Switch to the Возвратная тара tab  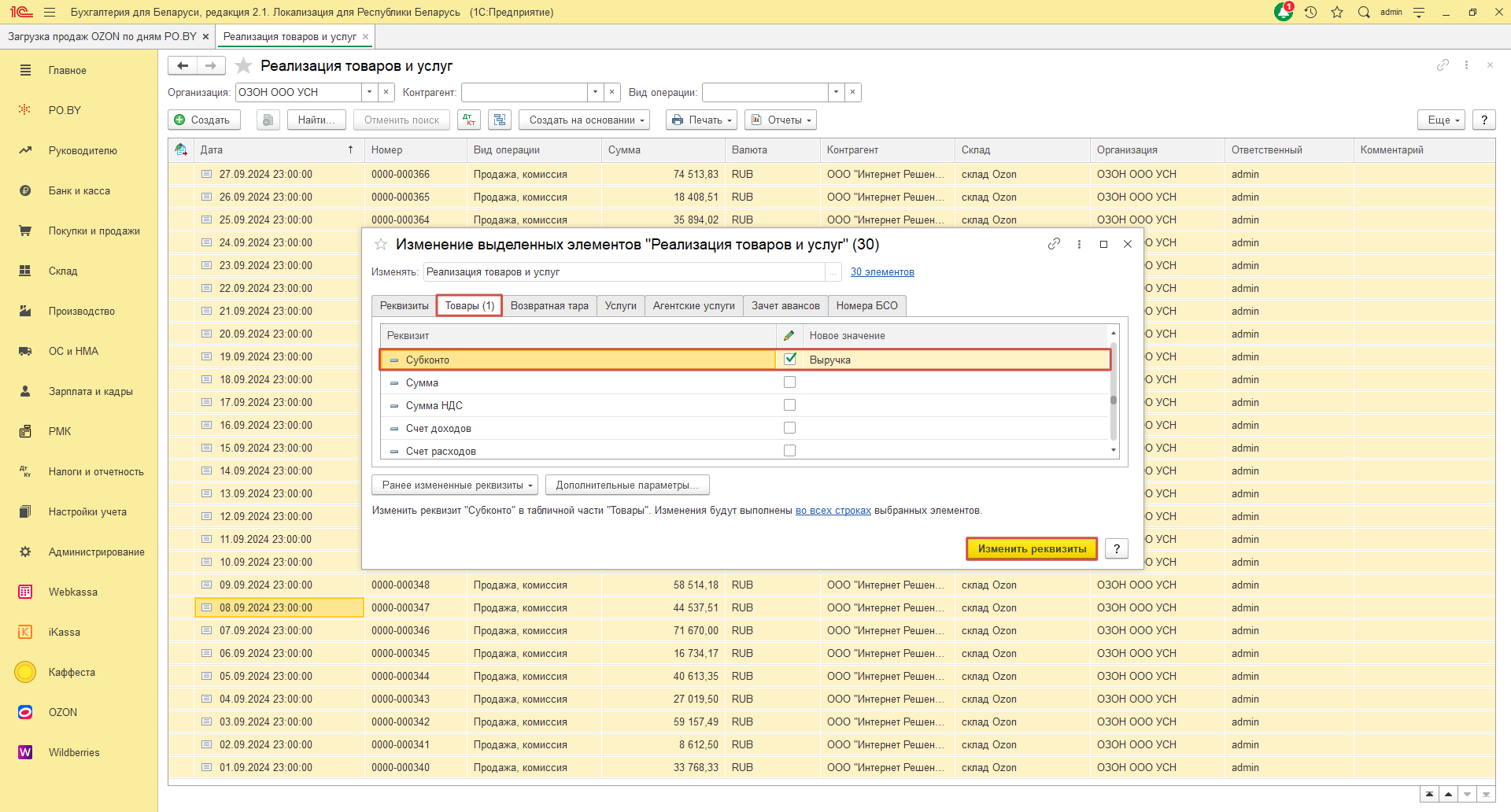549,305
